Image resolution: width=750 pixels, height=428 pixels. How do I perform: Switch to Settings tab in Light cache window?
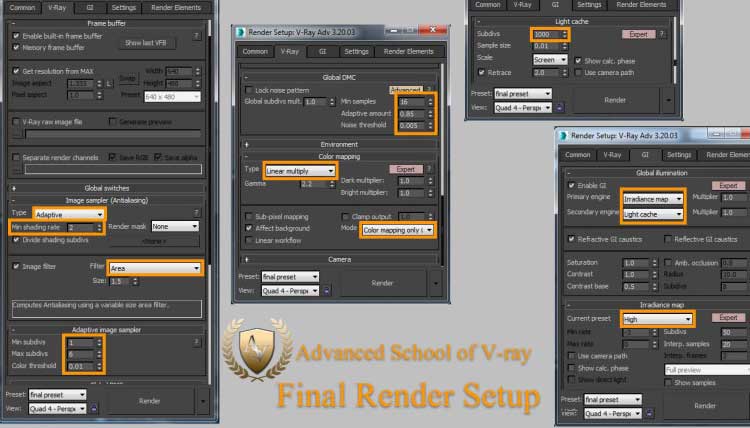tap(589, 5)
